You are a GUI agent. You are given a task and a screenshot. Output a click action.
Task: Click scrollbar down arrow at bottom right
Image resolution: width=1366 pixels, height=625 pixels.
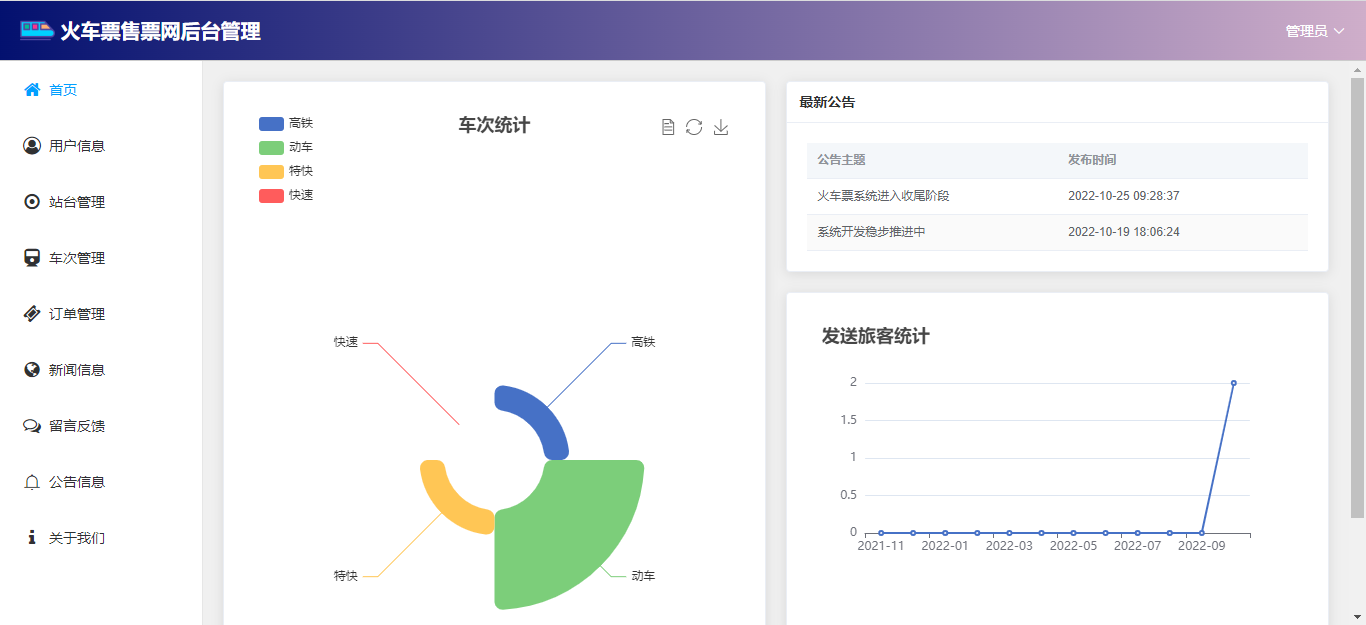point(1357,616)
